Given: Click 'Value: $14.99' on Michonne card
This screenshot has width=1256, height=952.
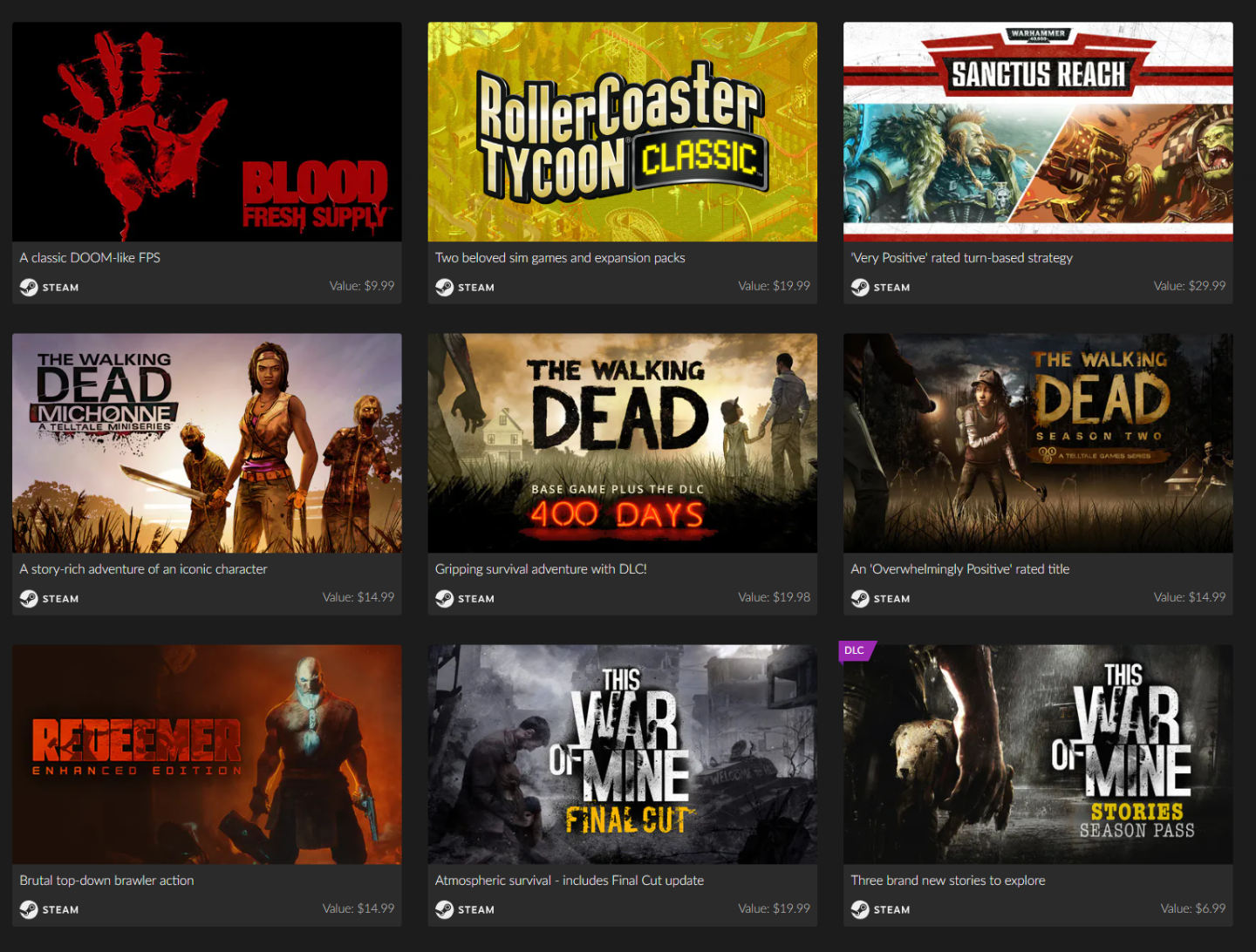Looking at the screenshot, I should coord(358,597).
